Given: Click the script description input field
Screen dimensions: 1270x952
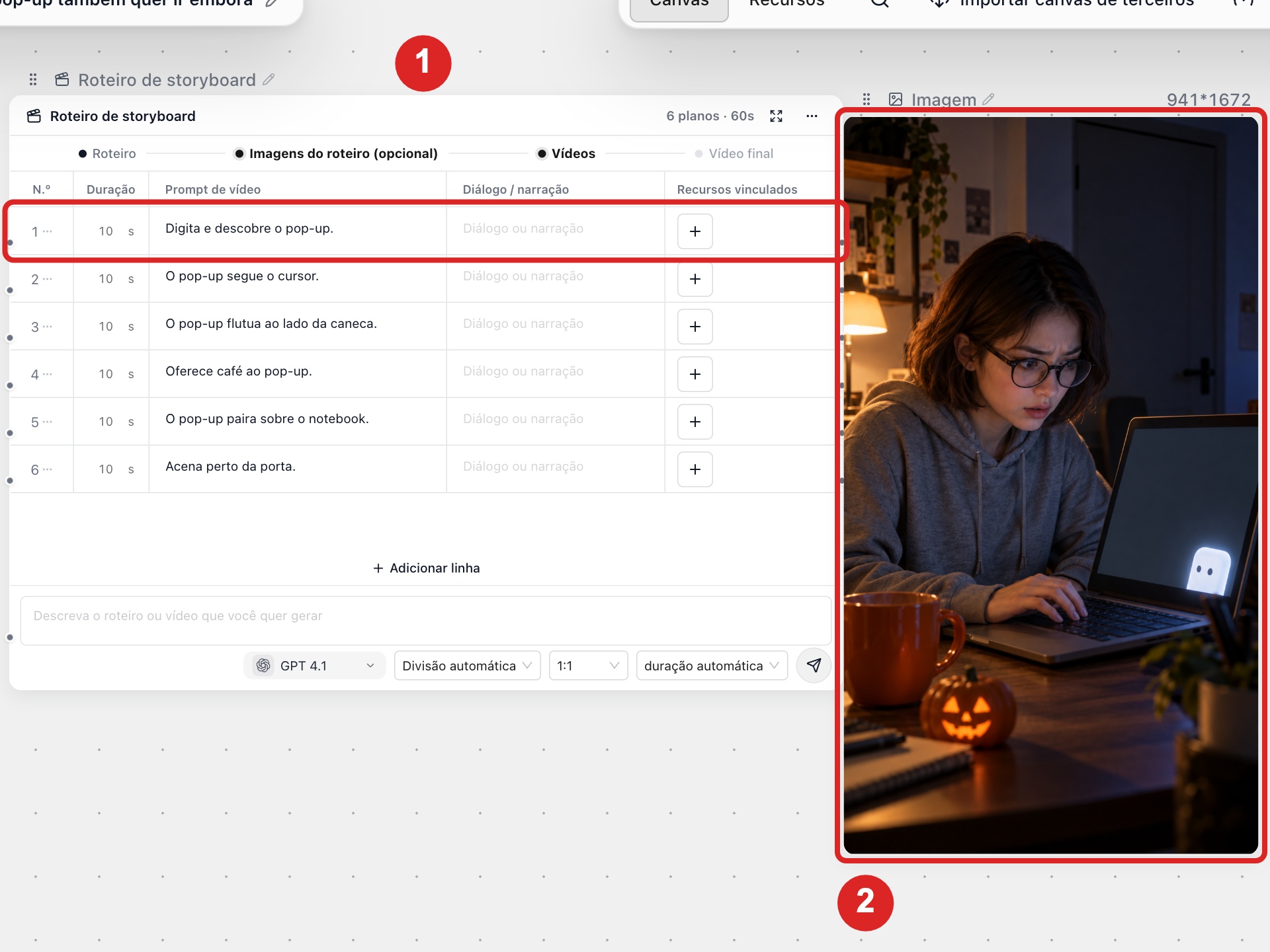Looking at the screenshot, I should pos(426,620).
